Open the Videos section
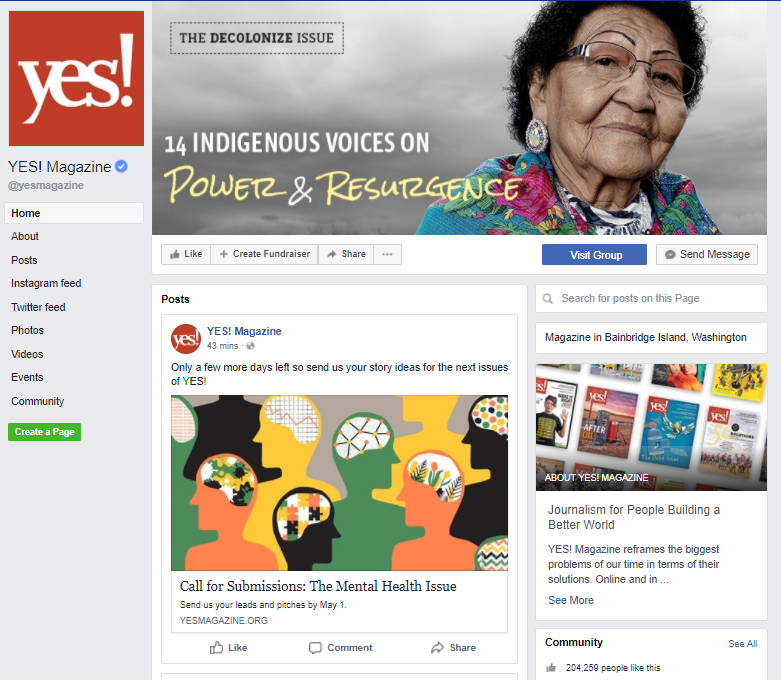The width and height of the screenshot is (781, 680). tap(27, 354)
